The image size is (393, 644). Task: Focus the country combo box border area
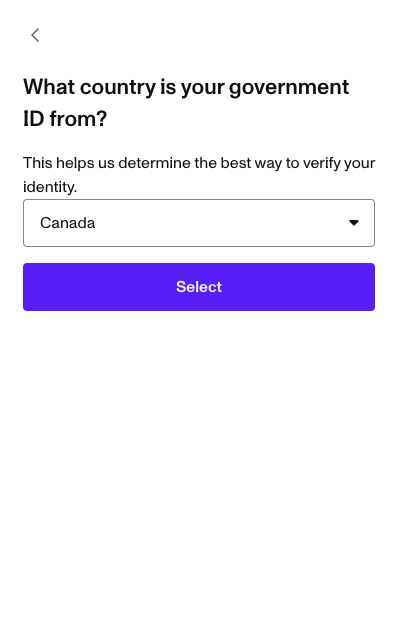tap(199, 223)
